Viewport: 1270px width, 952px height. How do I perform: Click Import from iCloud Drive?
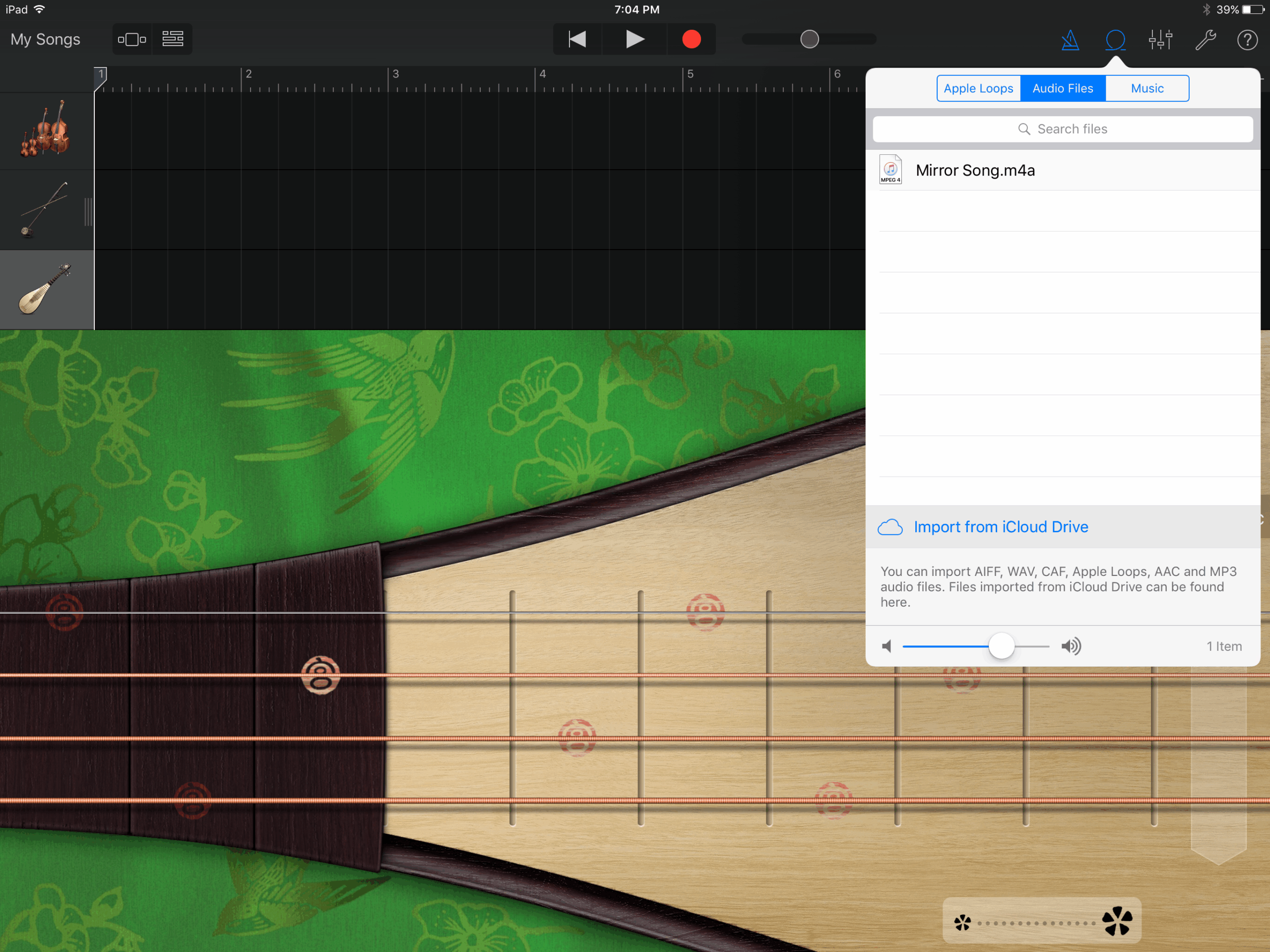pyautogui.click(x=1001, y=526)
